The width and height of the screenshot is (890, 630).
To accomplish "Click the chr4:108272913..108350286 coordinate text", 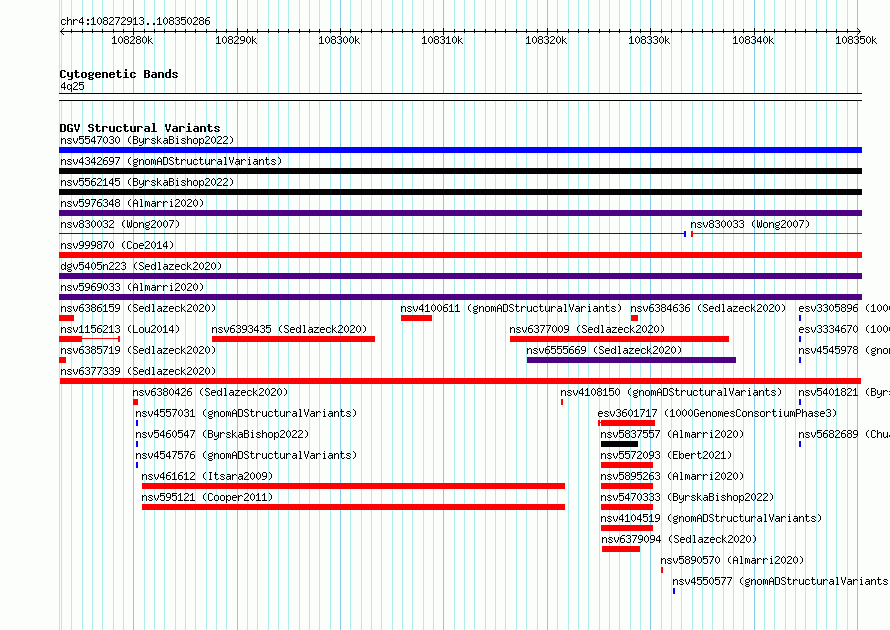I will [135, 22].
